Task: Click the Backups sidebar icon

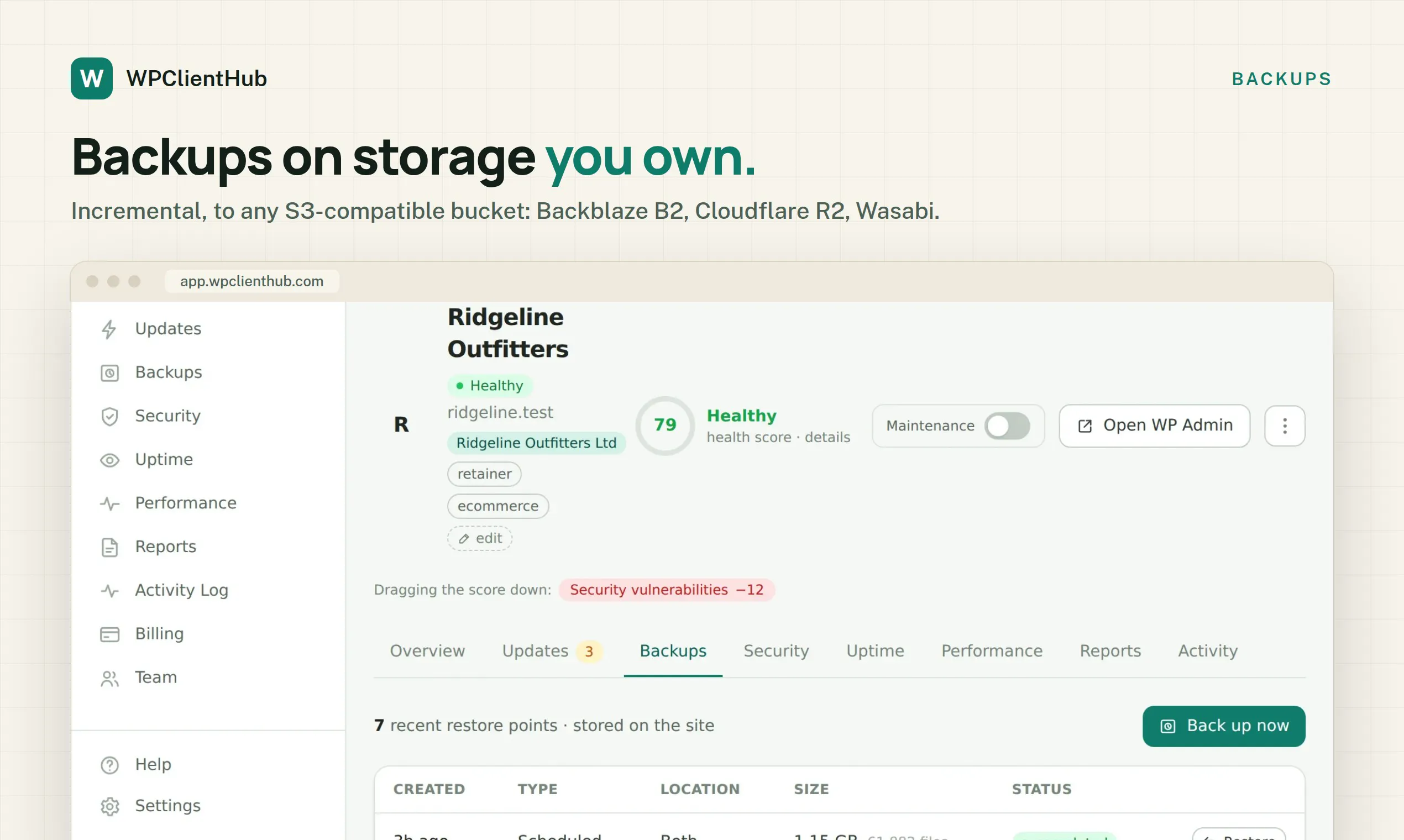Action: pyautogui.click(x=109, y=372)
